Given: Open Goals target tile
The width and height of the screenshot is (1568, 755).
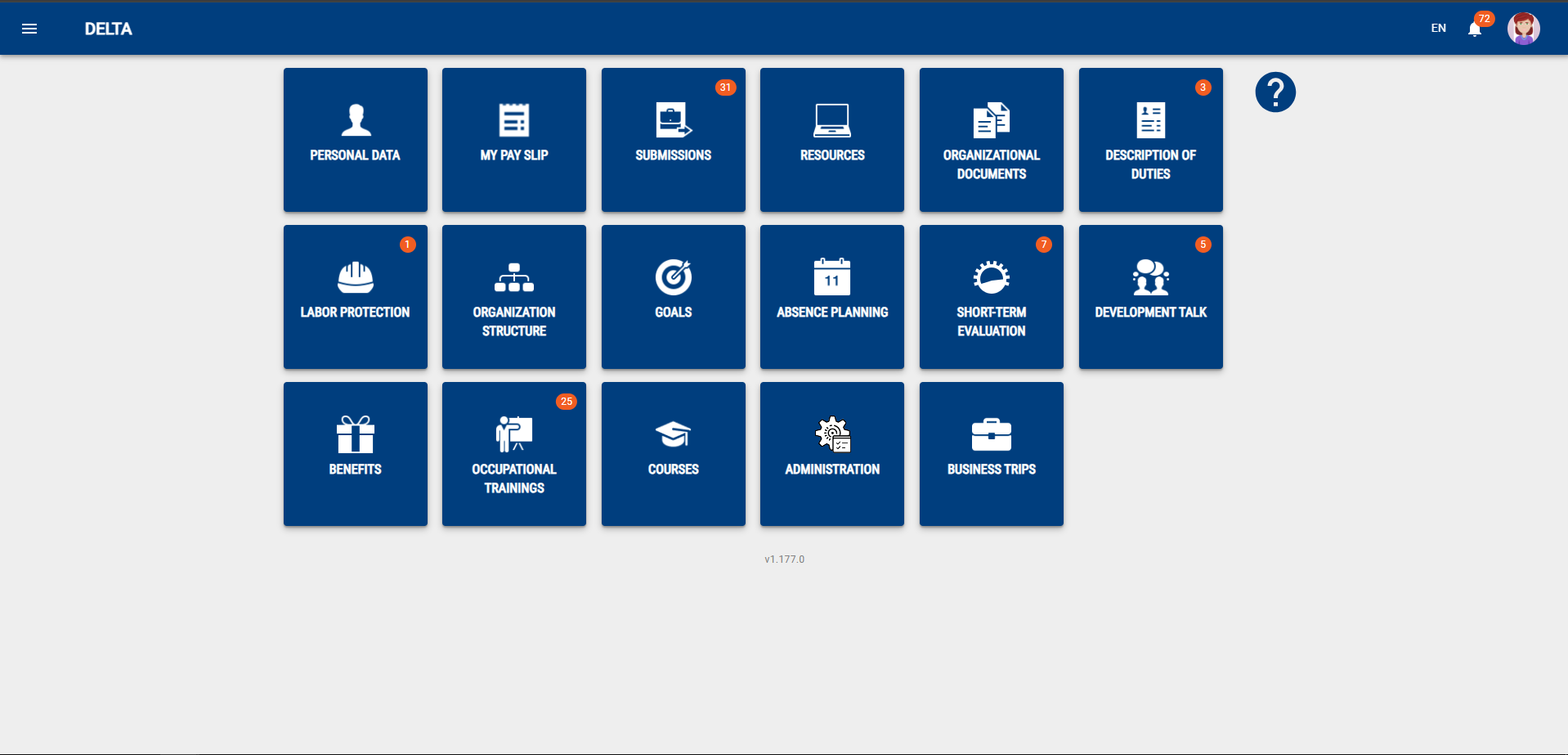Looking at the screenshot, I should [674, 297].
